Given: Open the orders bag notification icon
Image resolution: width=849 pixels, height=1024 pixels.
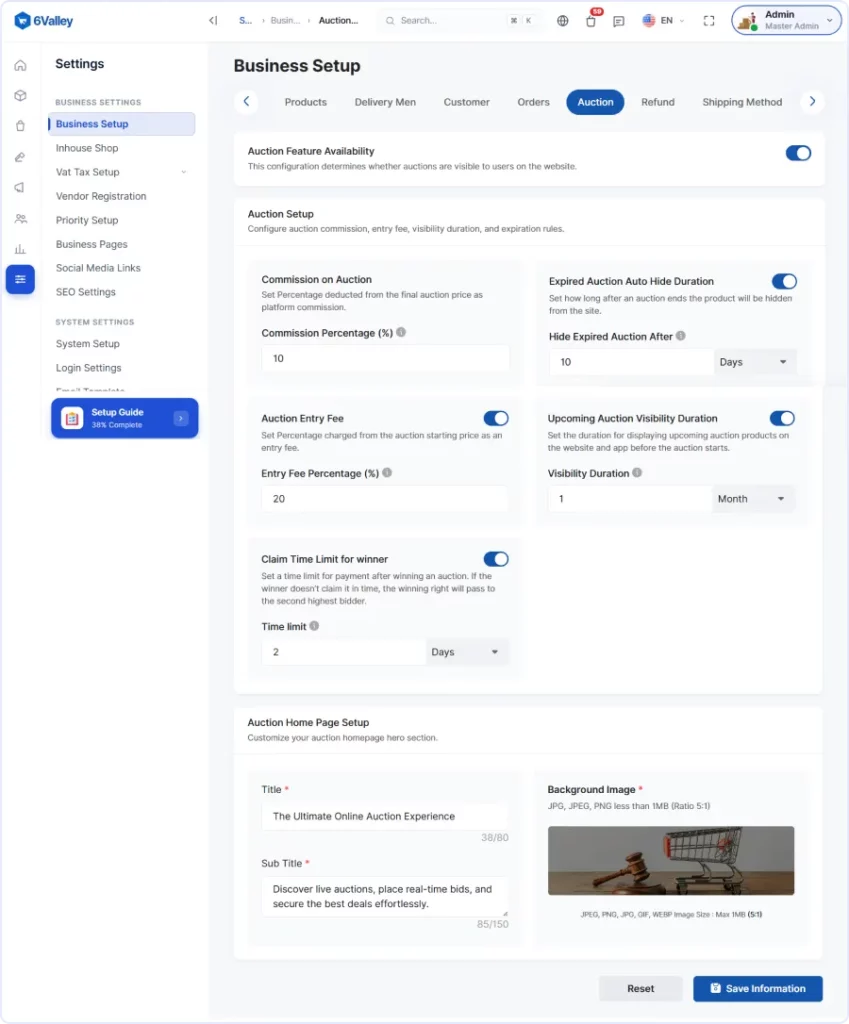Looking at the screenshot, I should coord(591,20).
